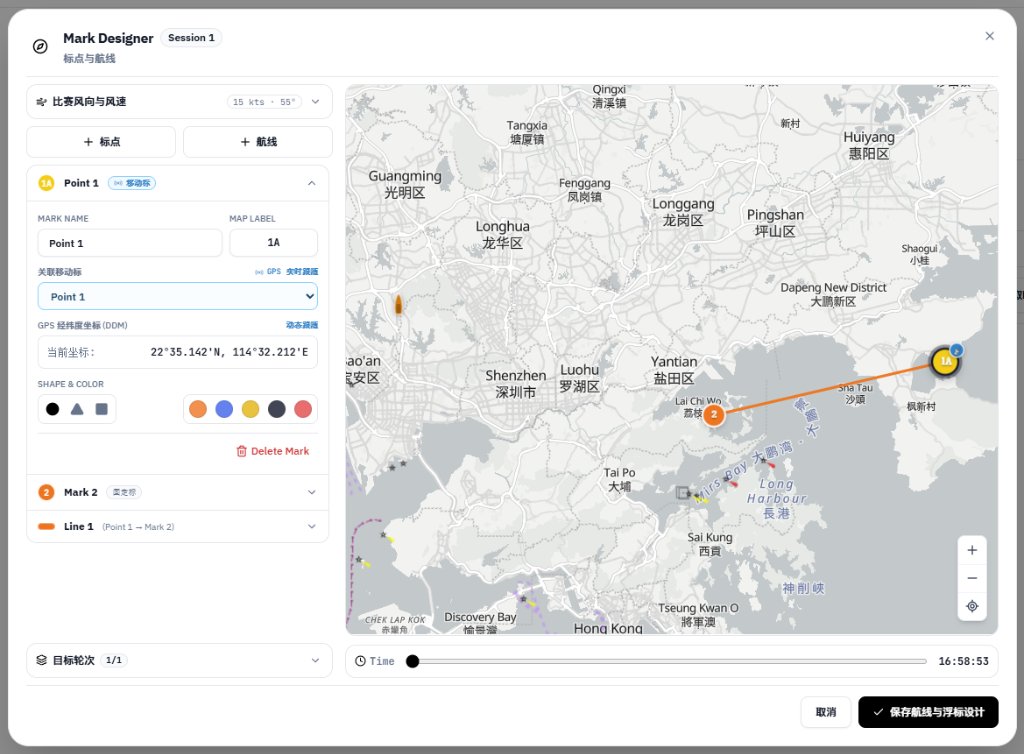Viewport: 1024px width, 754px height.
Task: Click the trash icon in Delete Mark
Action: pos(242,451)
